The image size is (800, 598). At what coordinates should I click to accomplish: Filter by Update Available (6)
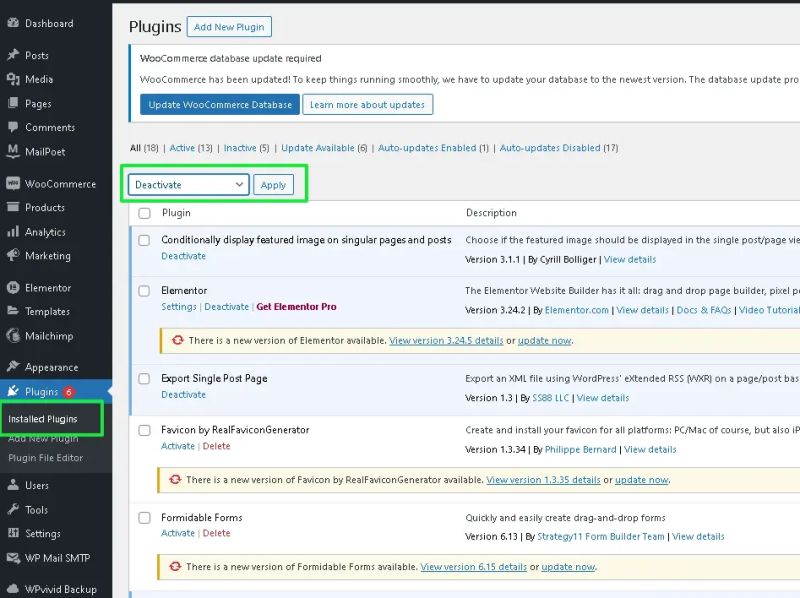point(324,148)
